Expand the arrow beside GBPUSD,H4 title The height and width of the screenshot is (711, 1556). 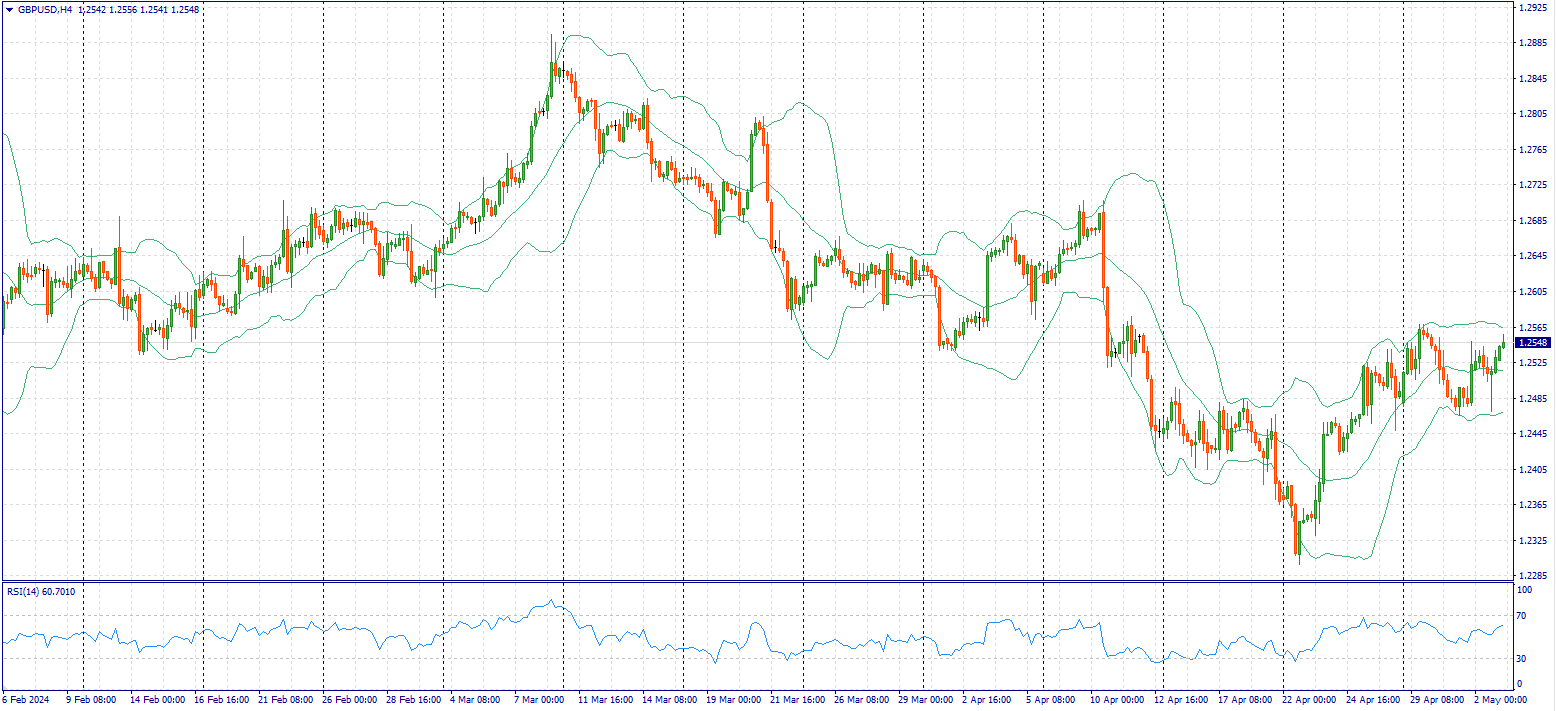[x=8, y=9]
